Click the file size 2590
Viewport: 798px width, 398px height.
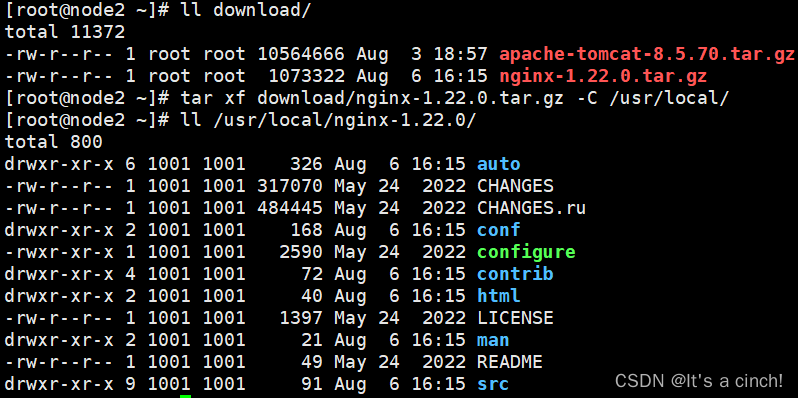[x=301, y=252]
